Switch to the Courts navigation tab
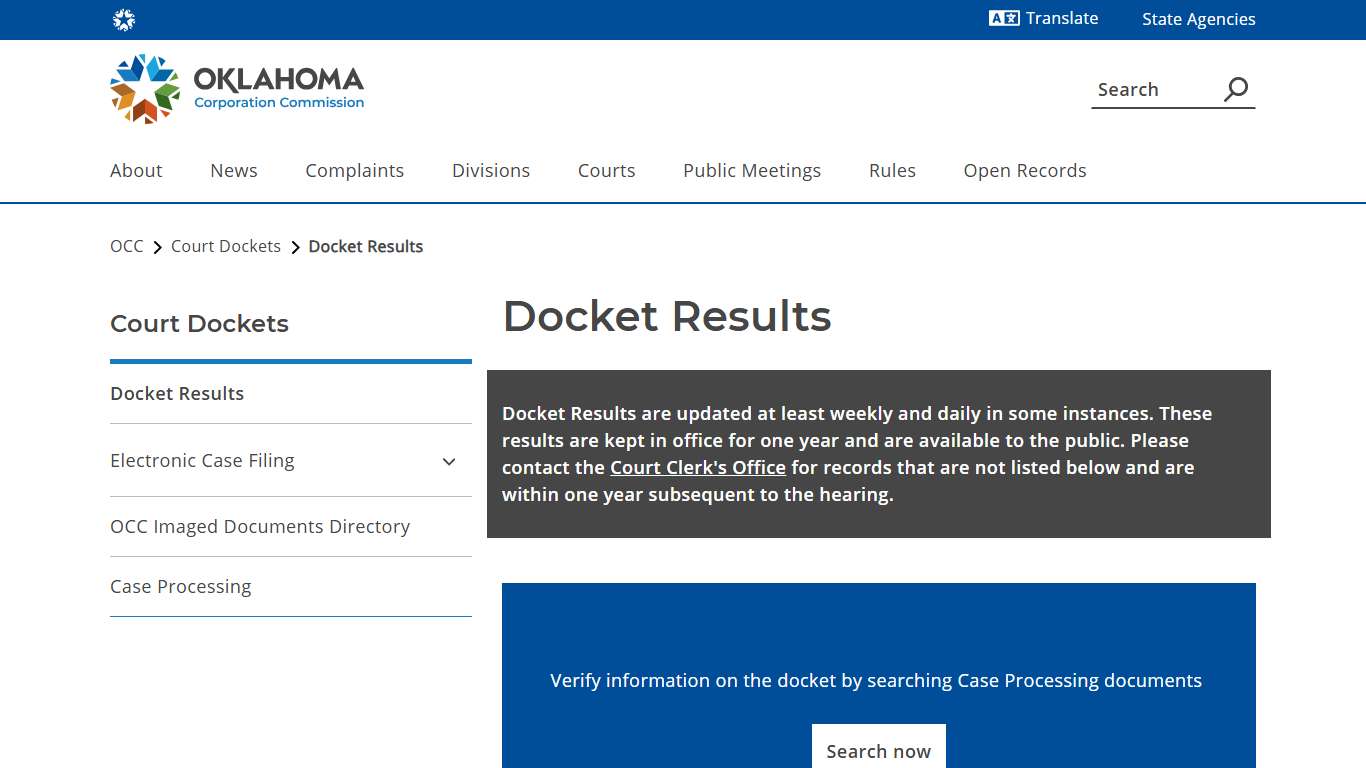This screenshot has height=768, width=1366. click(606, 170)
